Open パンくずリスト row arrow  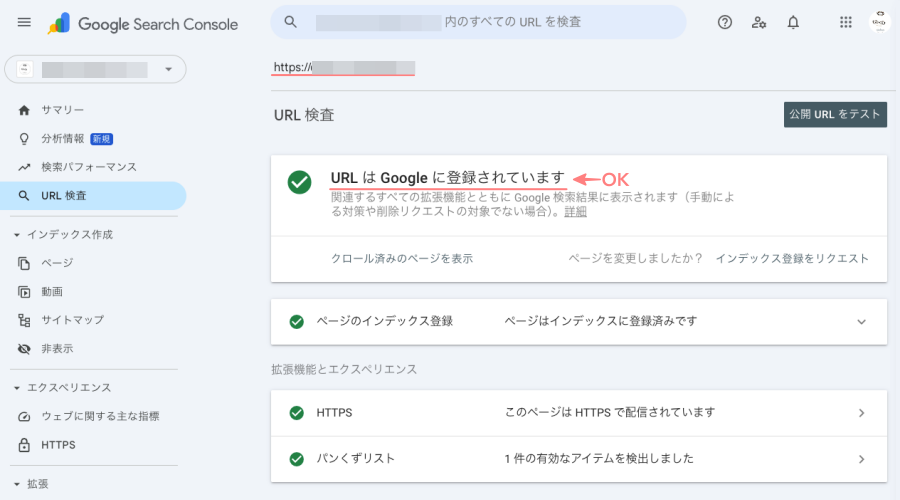[x=862, y=459]
